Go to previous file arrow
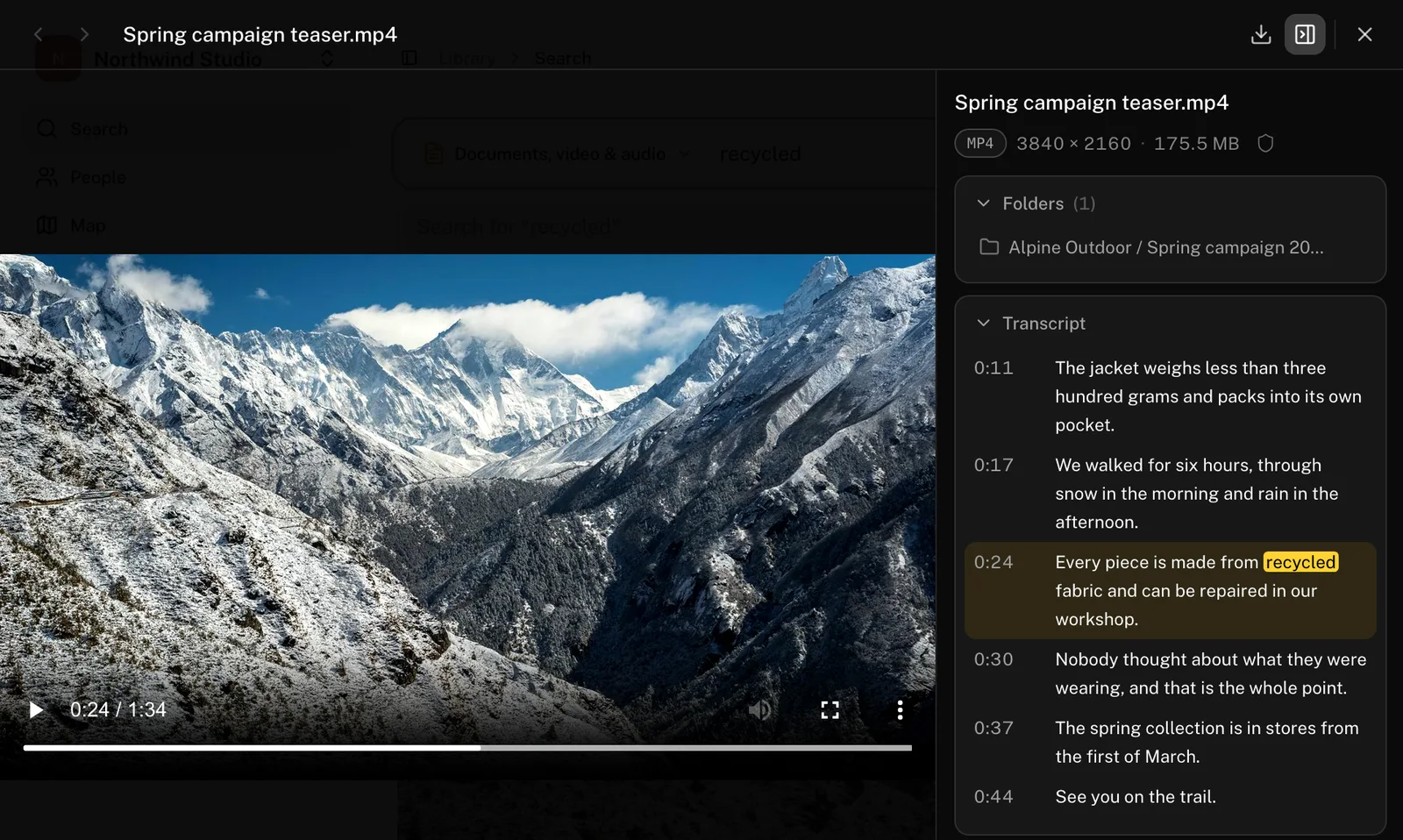 click(38, 34)
